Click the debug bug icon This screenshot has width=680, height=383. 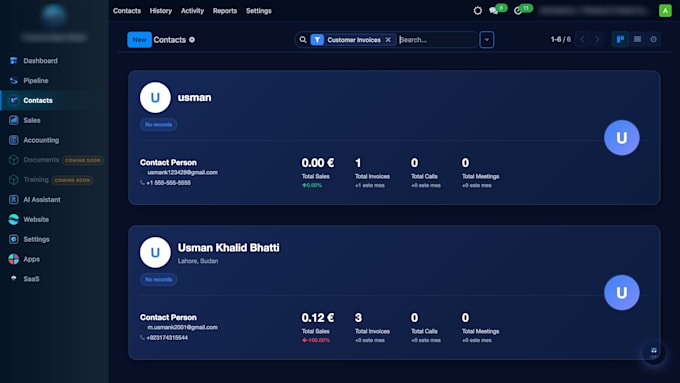pos(477,10)
